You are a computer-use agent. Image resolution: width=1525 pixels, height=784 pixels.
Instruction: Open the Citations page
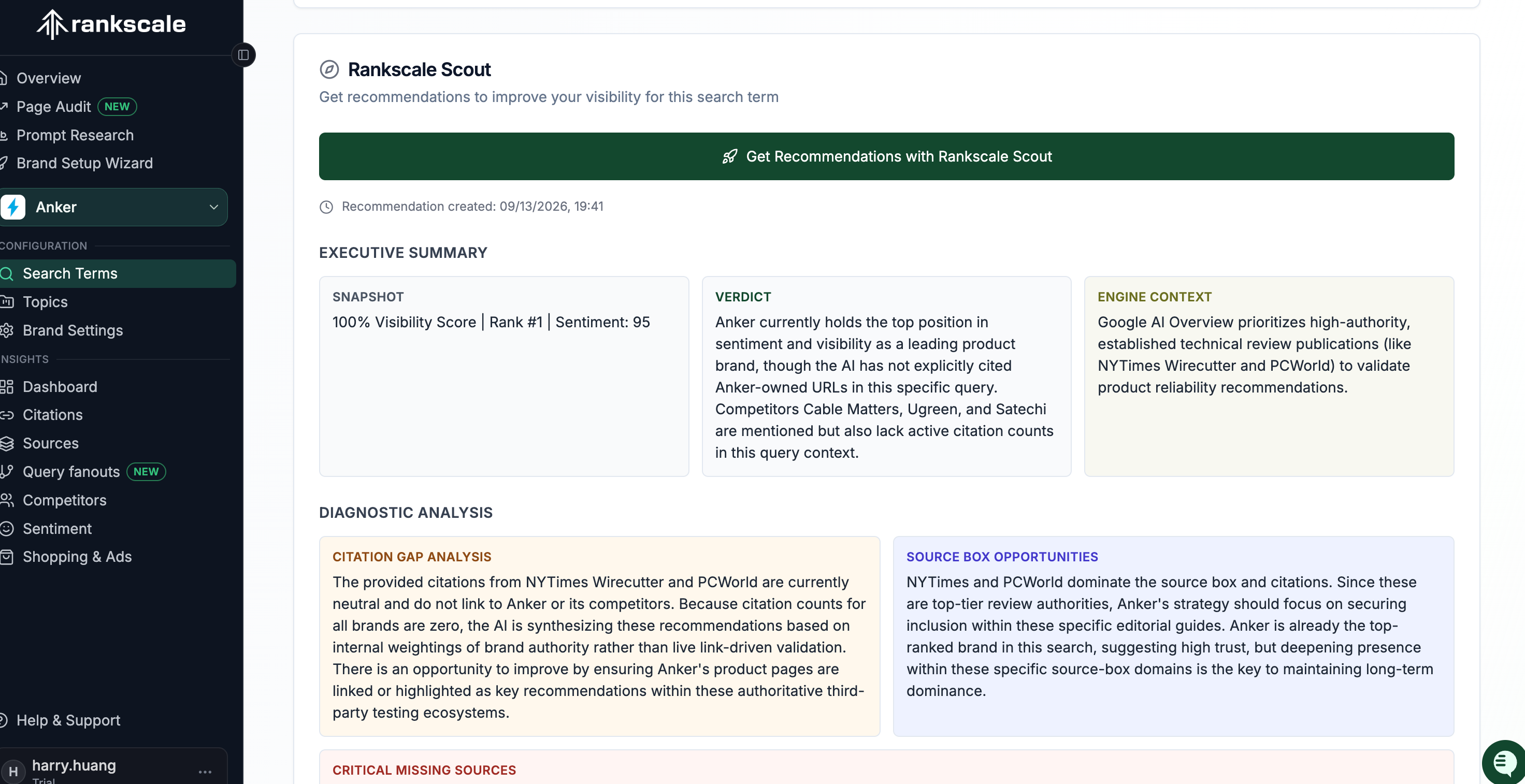[53, 415]
